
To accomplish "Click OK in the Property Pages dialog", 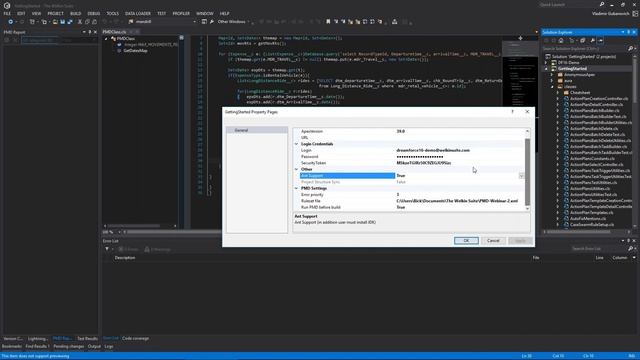I will click(466, 240).
